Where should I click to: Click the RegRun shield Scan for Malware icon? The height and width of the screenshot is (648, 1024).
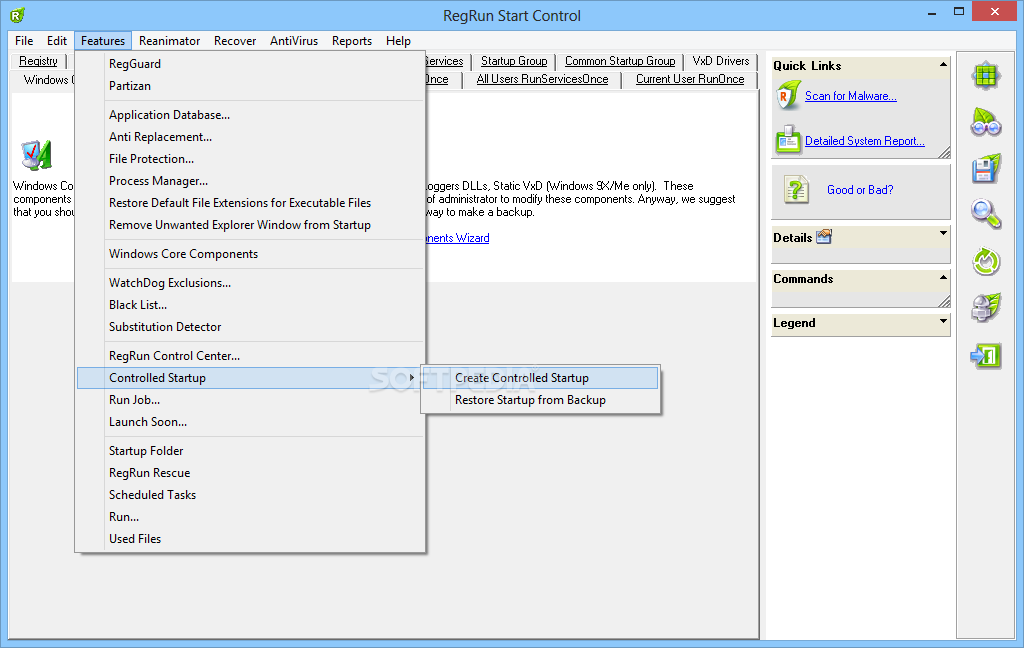[x=788, y=95]
